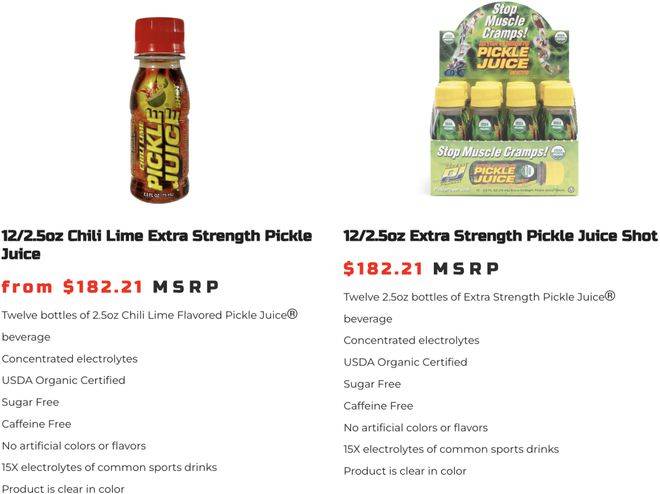This screenshot has width=660, height=494.
Task: Click the MSRP label beside the Chili Lime price
Action: 186,287
